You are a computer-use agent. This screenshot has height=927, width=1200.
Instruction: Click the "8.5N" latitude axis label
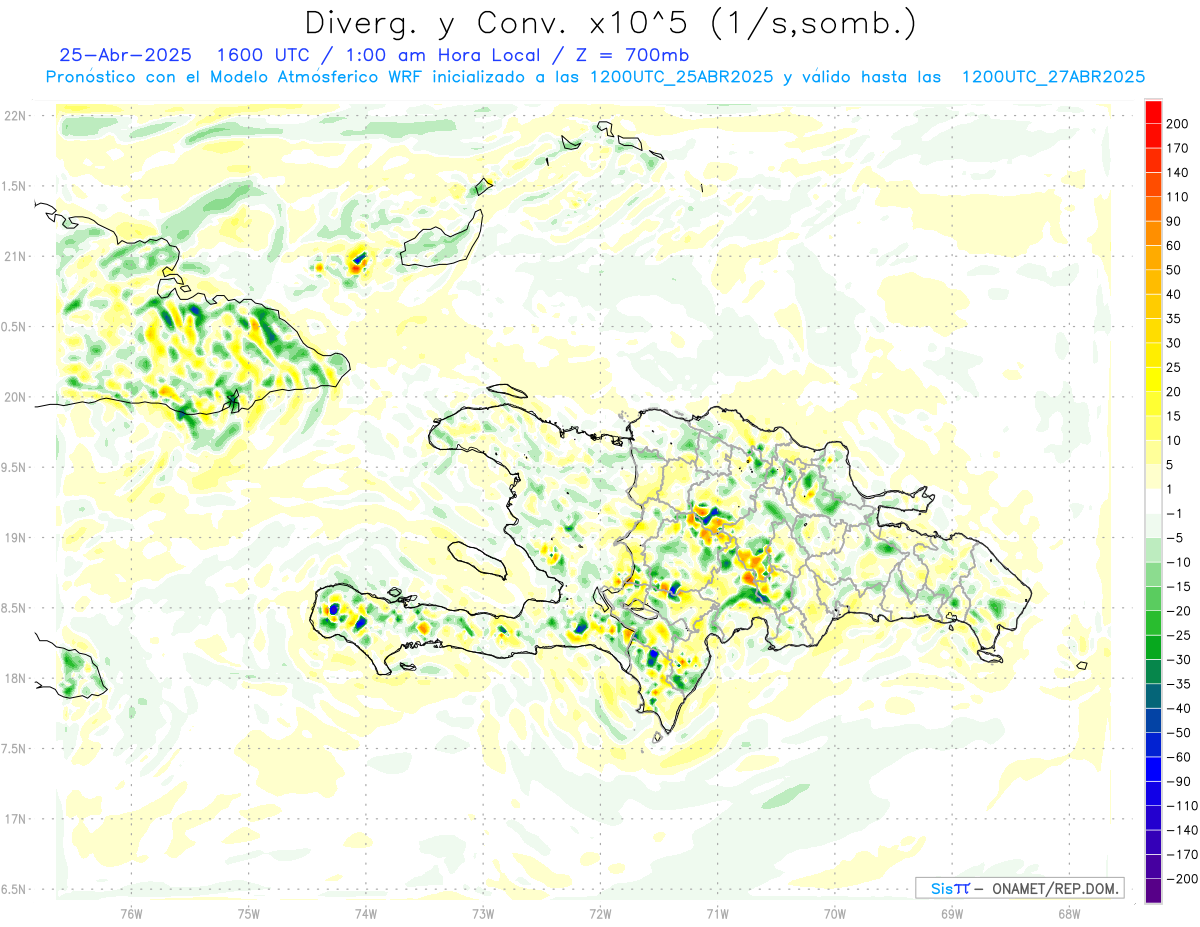pos(15,608)
